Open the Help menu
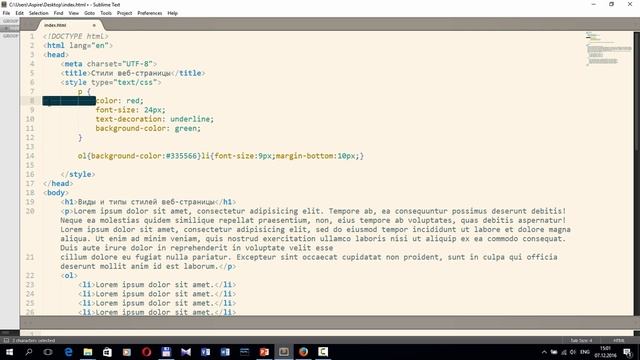 (x=173, y=13)
